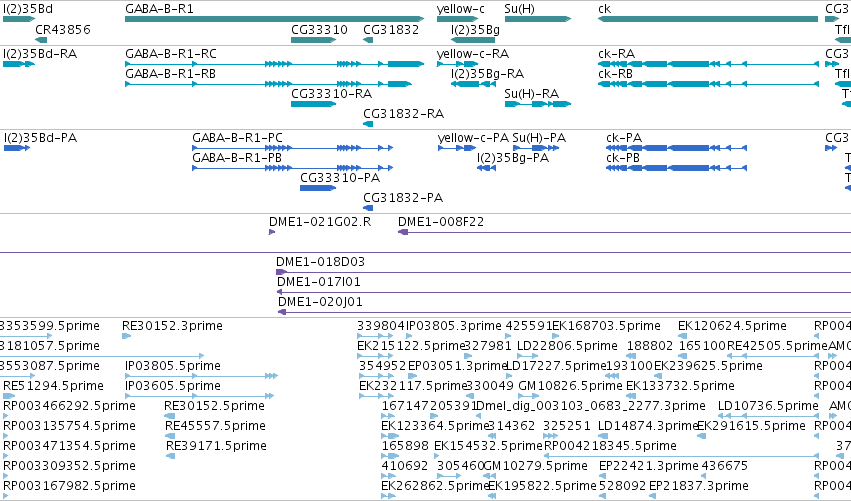Select the GABA-B-R1-RB transcript label
Viewport: 851px width, 501px height.
(170, 74)
